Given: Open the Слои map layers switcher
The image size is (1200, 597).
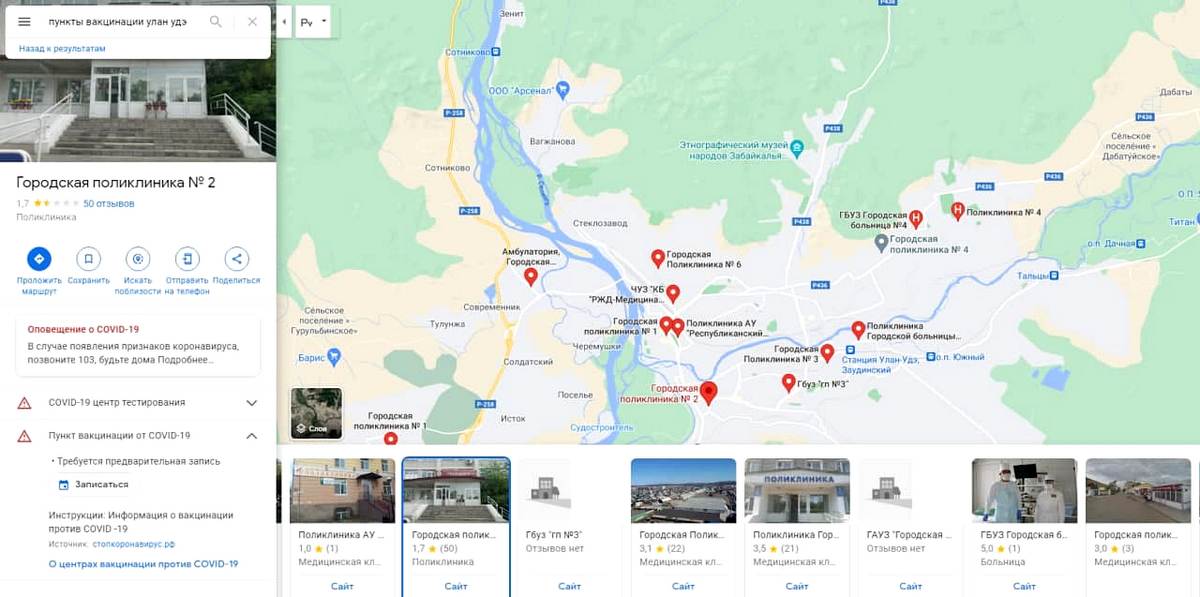Looking at the screenshot, I should click(316, 413).
